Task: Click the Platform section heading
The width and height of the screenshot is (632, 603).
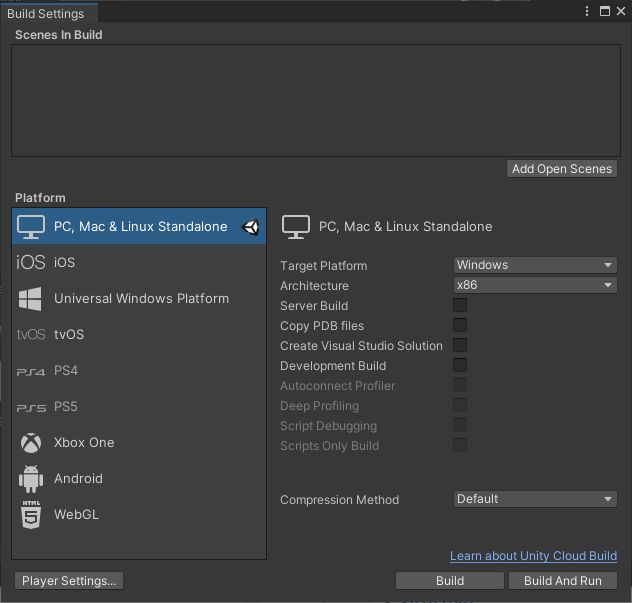Action: coord(40,198)
